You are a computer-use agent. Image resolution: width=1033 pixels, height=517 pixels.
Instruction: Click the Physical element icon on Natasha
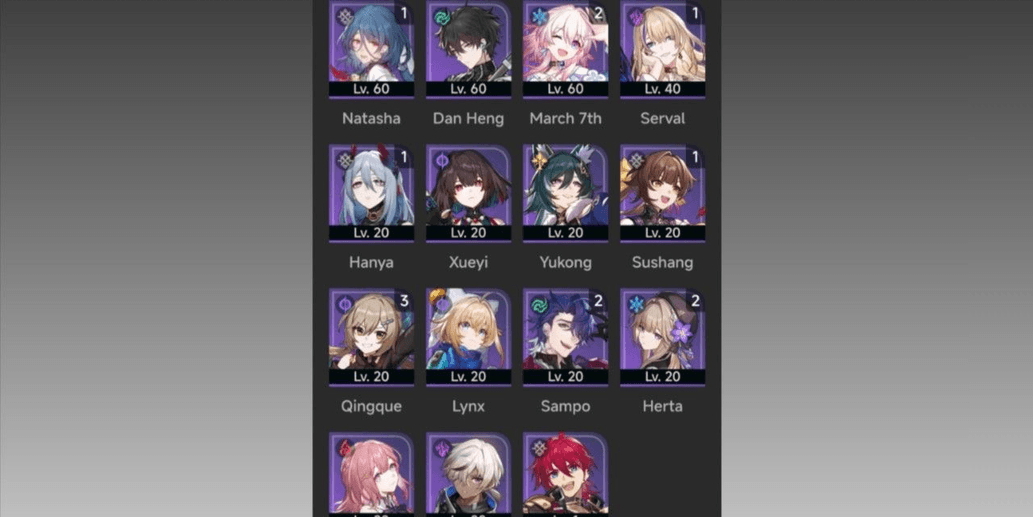click(345, 17)
